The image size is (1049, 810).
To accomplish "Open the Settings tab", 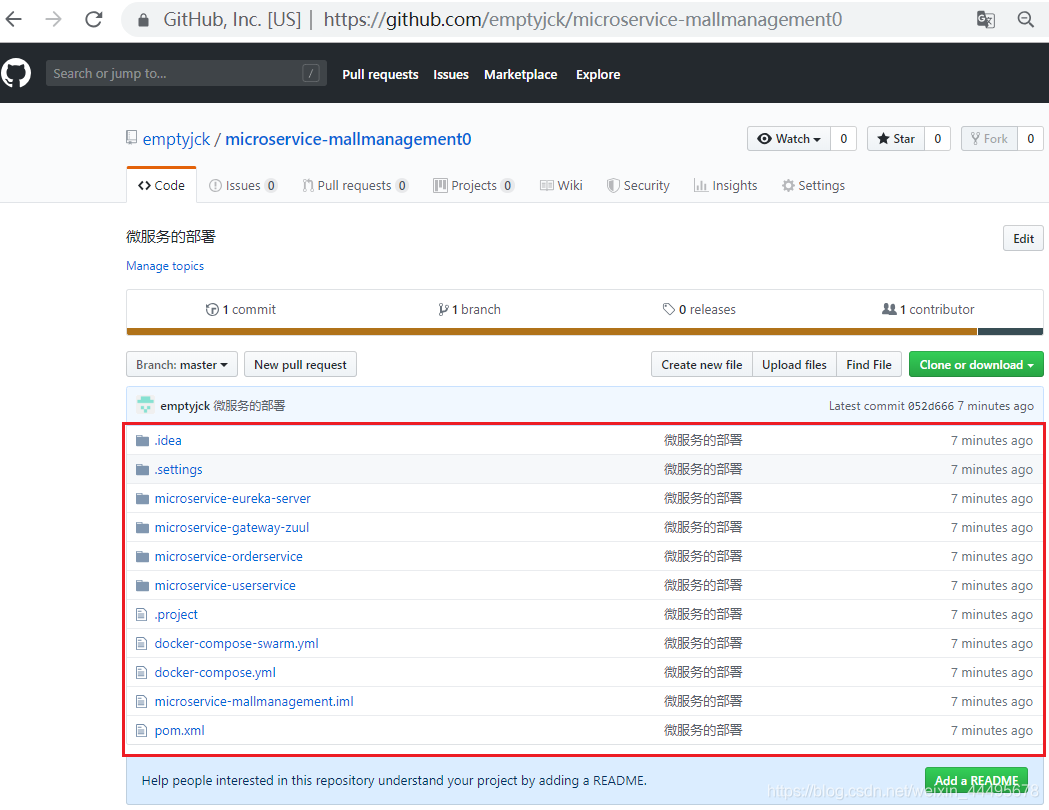I will [x=813, y=185].
